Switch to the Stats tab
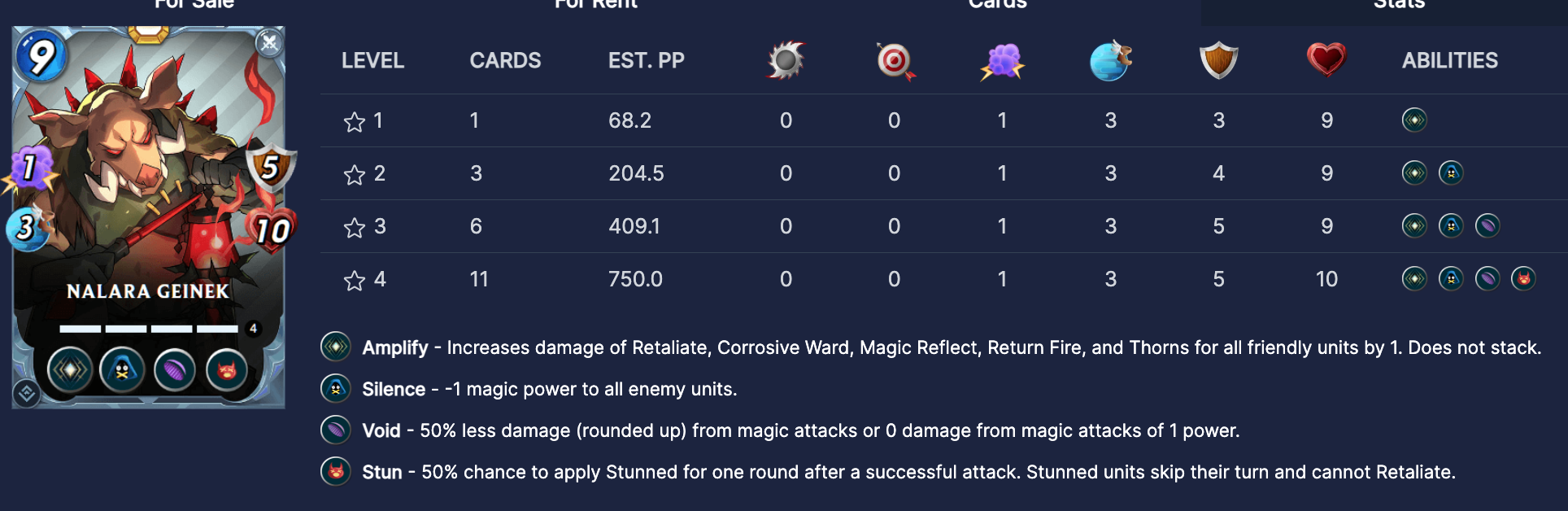Screen dimensions: 1568x511 click(x=1399, y=5)
